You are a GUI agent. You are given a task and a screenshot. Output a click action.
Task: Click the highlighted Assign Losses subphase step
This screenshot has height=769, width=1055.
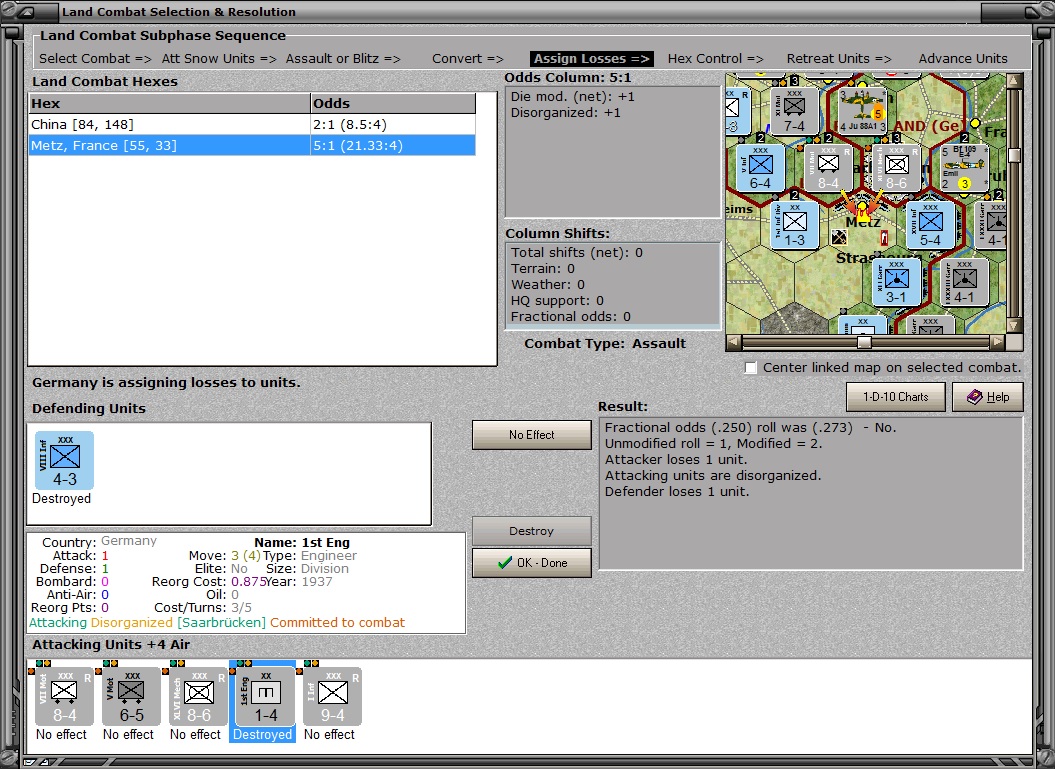pos(591,59)
